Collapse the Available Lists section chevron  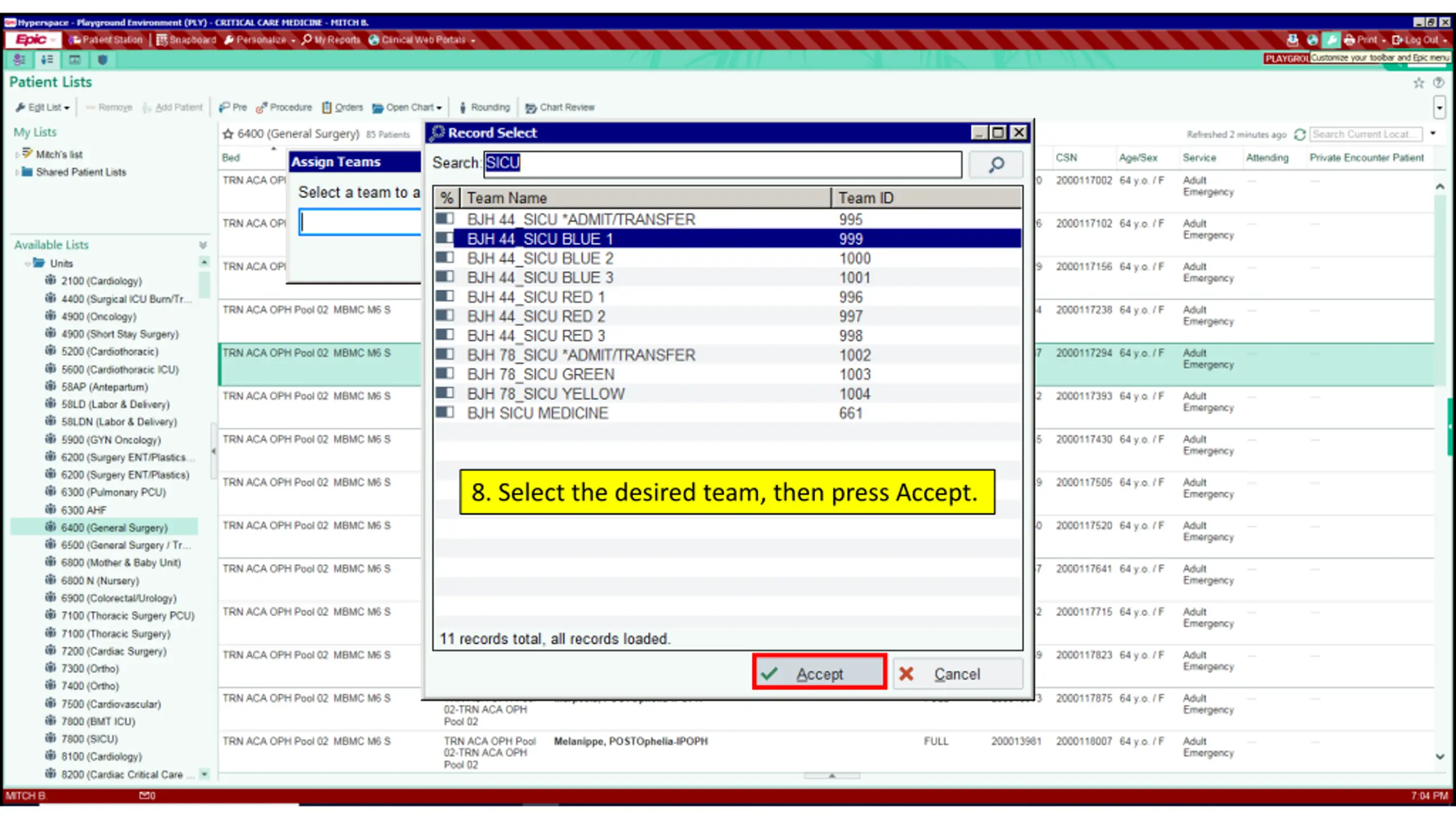point(202,245)
